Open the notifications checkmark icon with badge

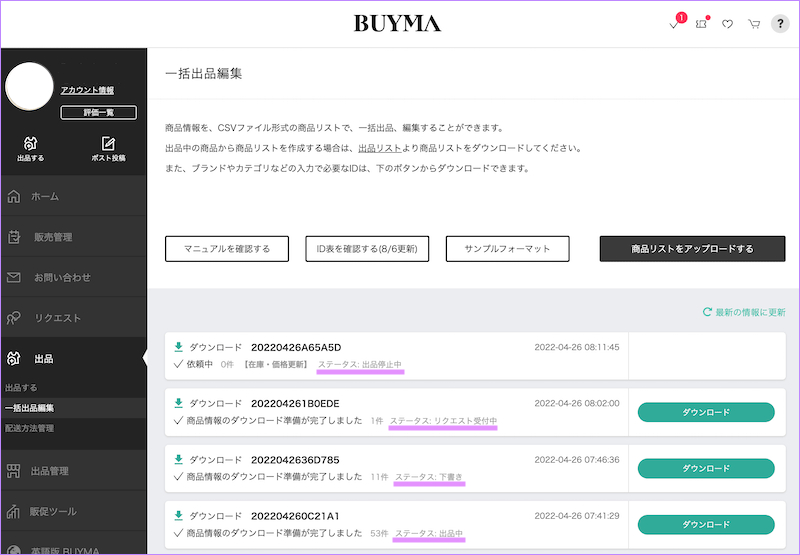tap(675, 24)
